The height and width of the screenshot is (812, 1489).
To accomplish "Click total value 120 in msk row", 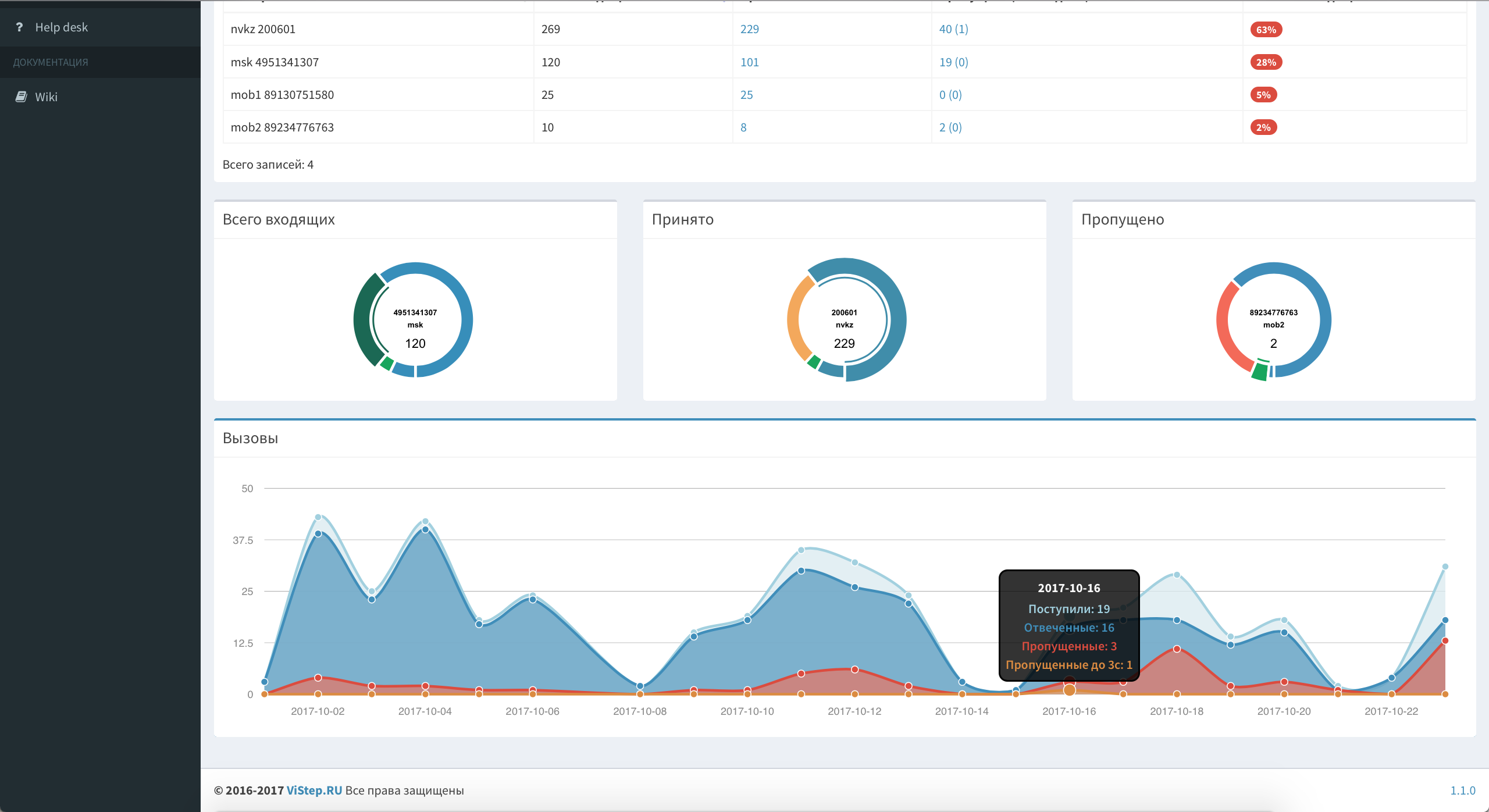I will (550, 62).
